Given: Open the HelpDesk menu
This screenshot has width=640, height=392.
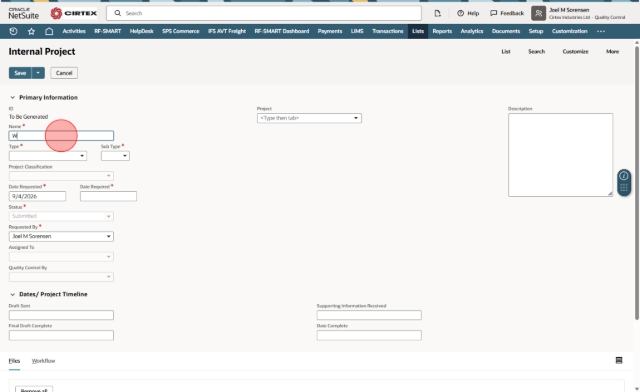Looking at the screenshot, I should (x=142, y=31).
